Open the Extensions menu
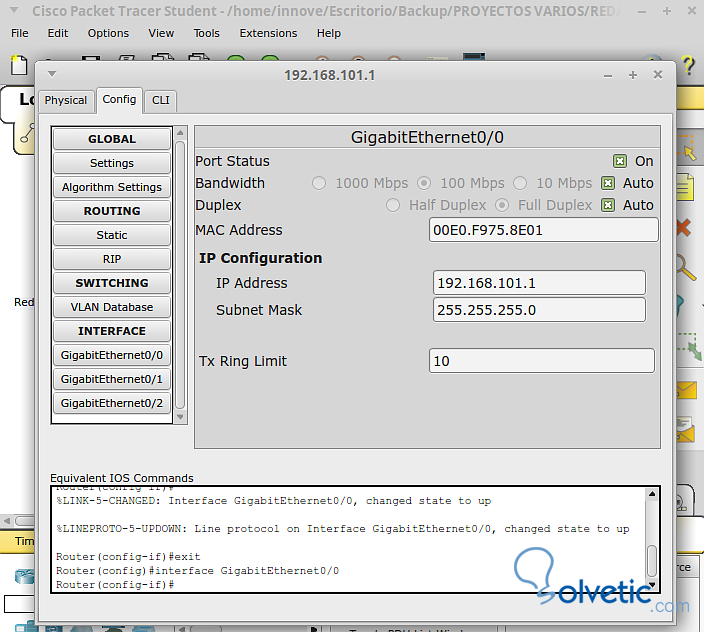704x632 pixels. coord(268,33)
